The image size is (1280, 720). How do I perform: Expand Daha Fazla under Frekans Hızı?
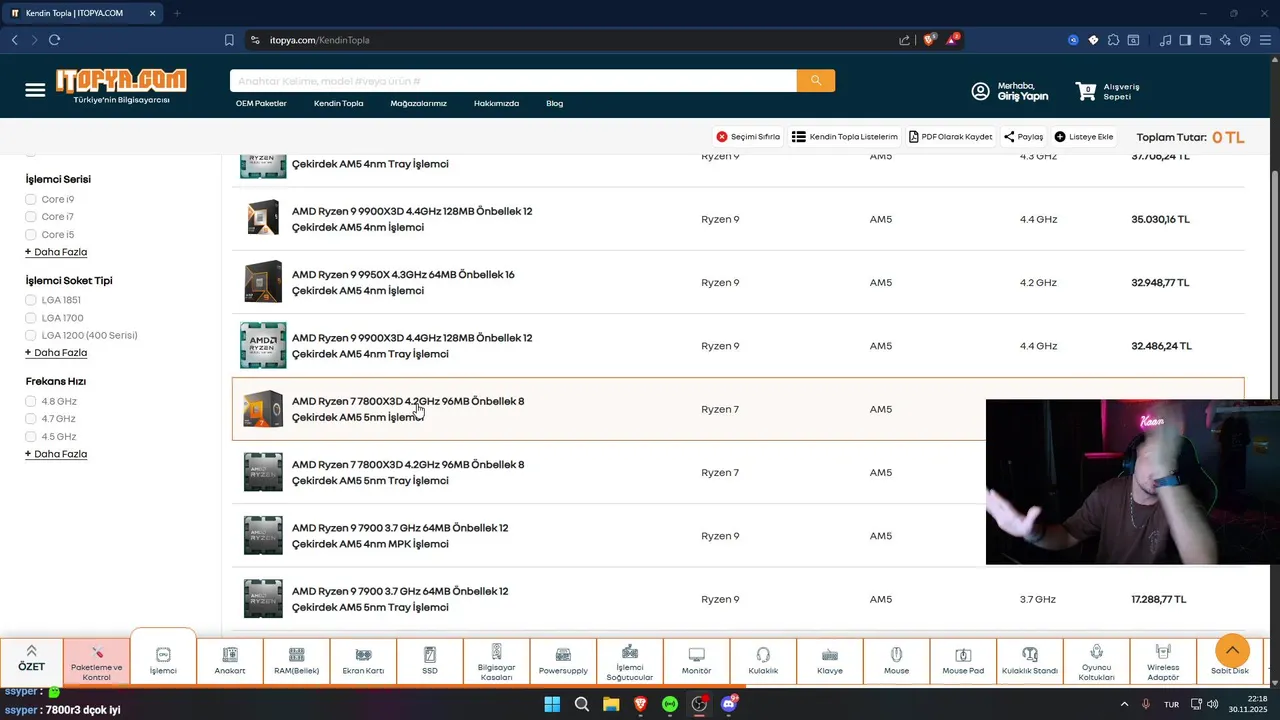56,454
